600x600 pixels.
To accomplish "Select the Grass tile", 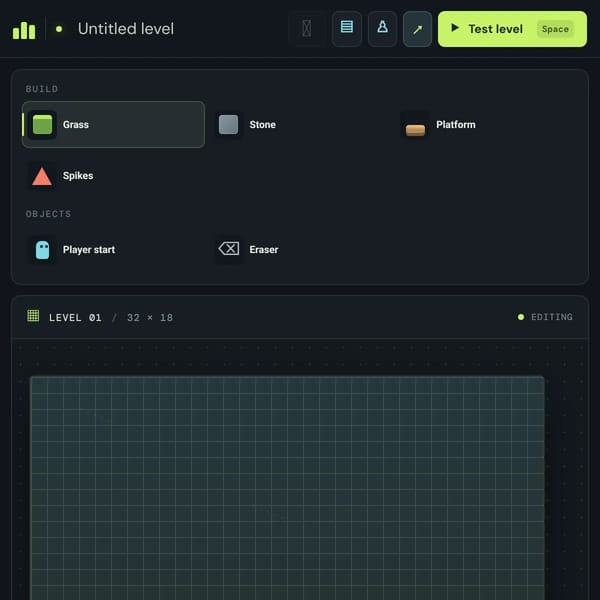I will click(113, 124).
